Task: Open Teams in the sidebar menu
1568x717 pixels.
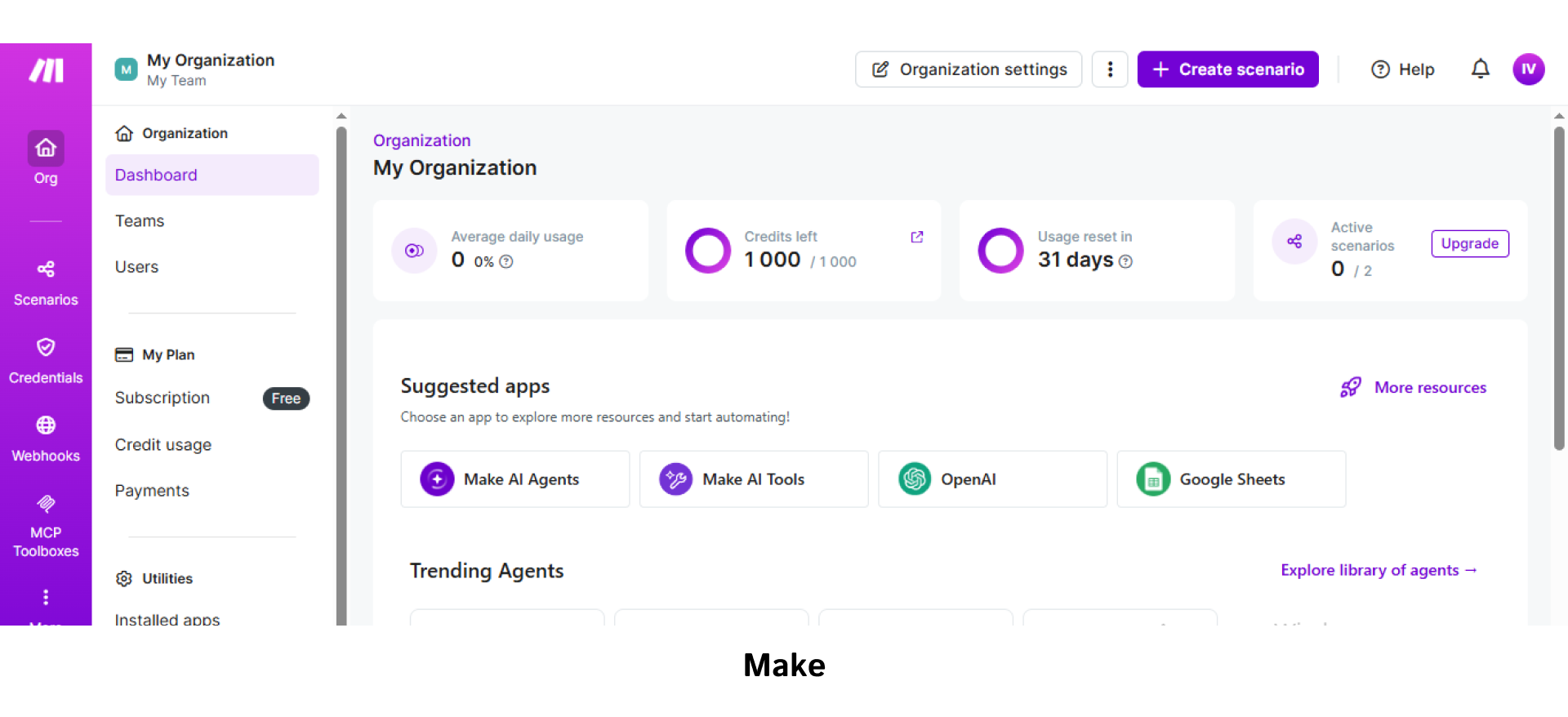Action: (x=140, y=221)
